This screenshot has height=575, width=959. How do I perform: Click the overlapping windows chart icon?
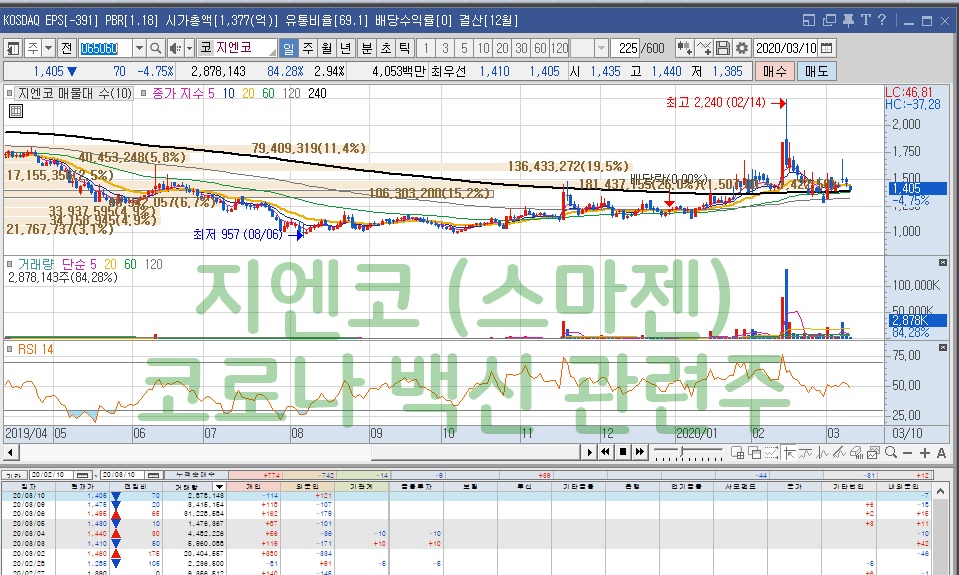click(754, 453)
